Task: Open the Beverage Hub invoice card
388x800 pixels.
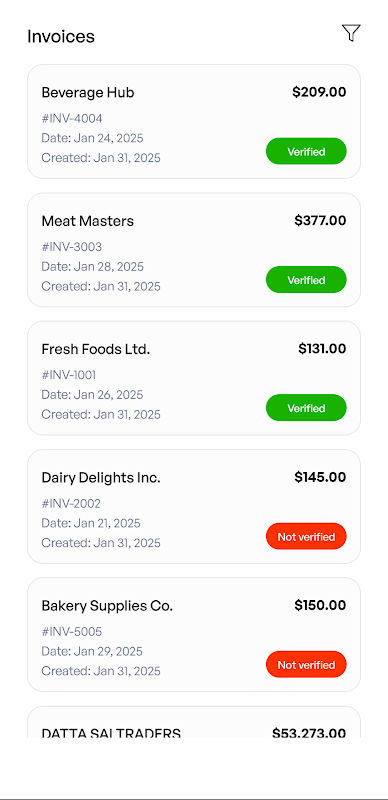Action: pyautogui.click(x=194, y=121)
